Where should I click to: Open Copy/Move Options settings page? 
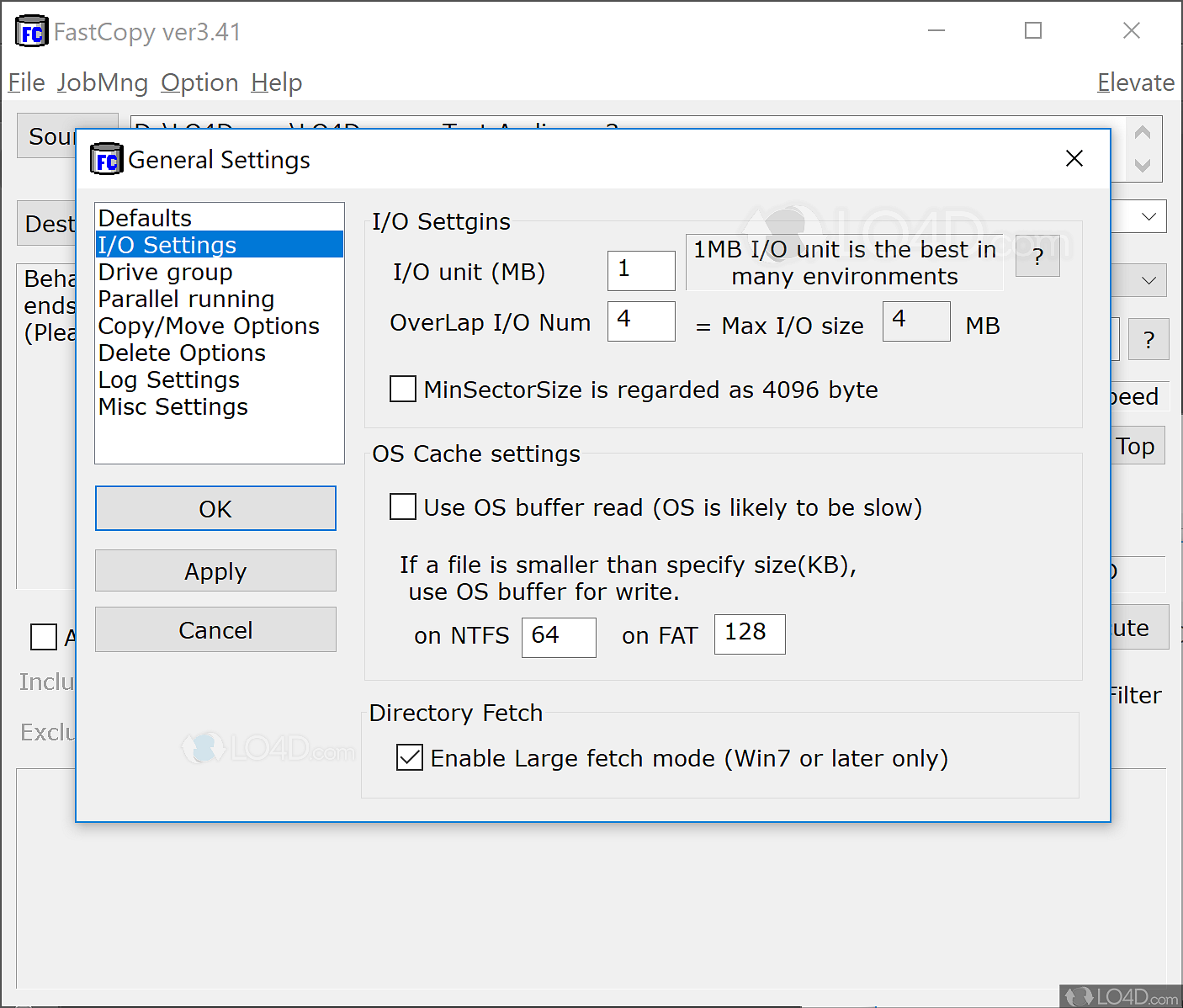click(209, 326)
